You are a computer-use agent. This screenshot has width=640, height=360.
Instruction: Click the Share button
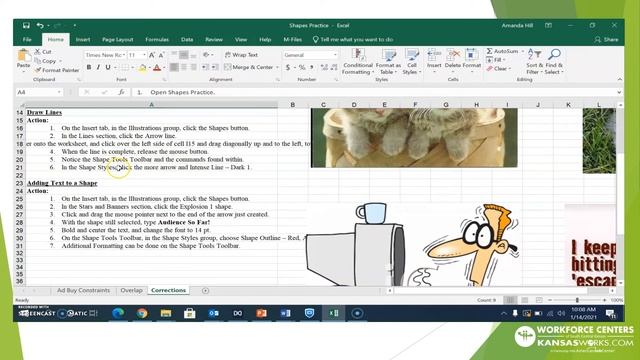coord(607,40)
